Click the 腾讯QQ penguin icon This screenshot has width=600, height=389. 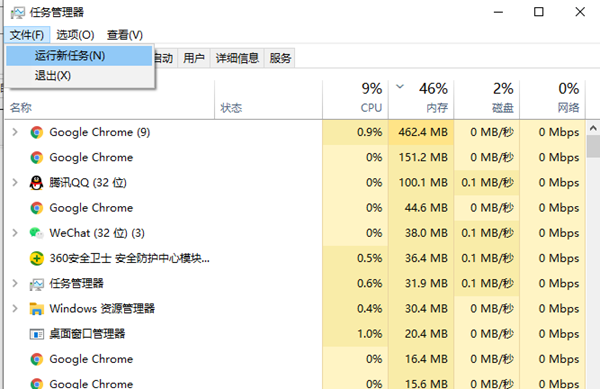click(37, 183)
